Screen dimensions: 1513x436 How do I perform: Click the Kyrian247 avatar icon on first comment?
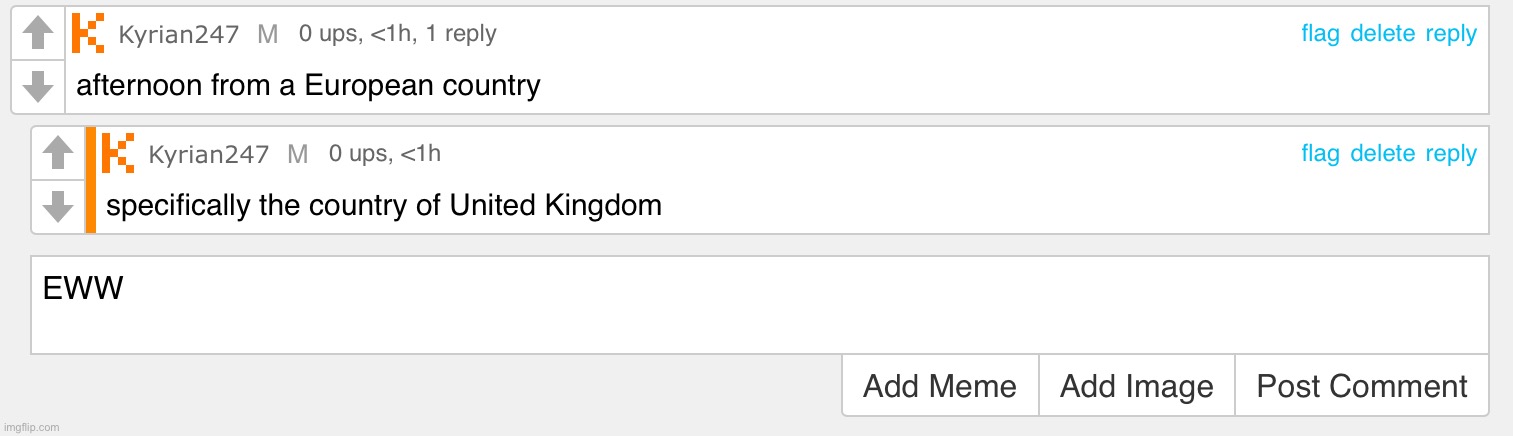[x=89, y=34]
